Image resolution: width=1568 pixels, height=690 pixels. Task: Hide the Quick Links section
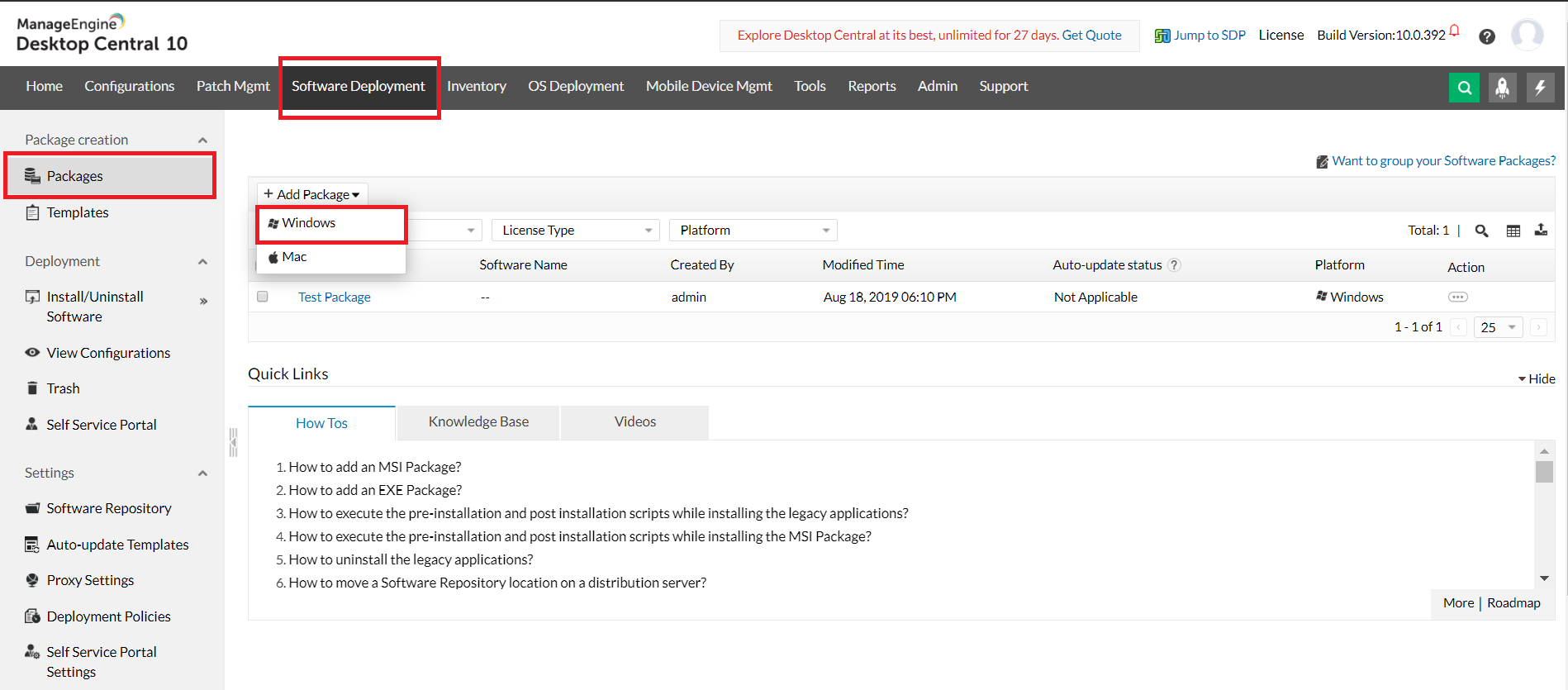pos(1536,378)
